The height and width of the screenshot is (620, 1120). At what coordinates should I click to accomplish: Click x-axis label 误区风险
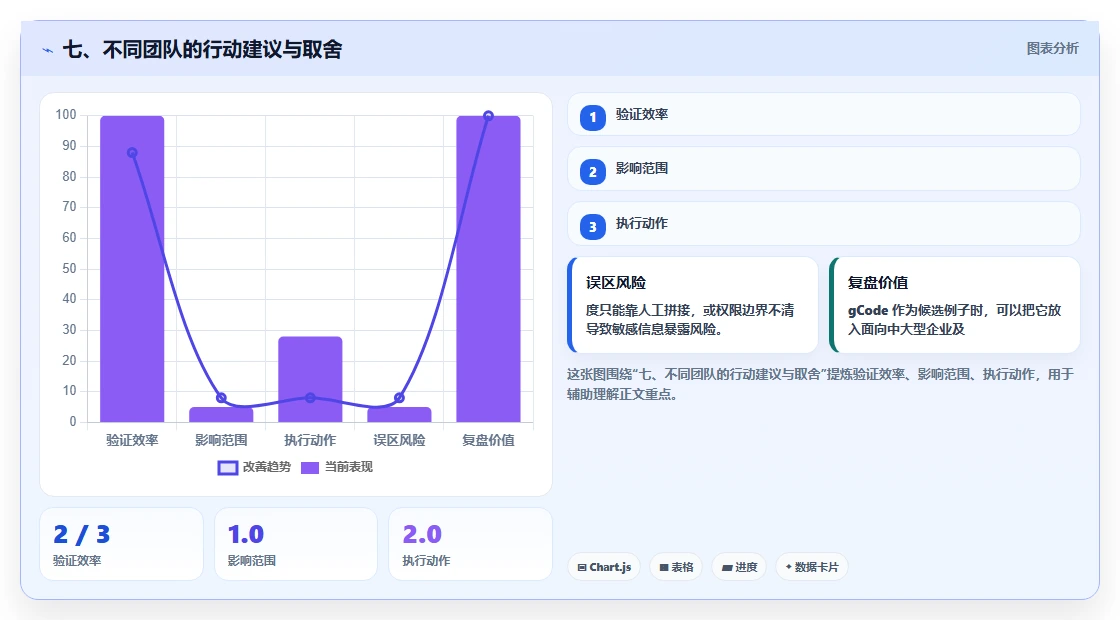[x=399, y=440]
